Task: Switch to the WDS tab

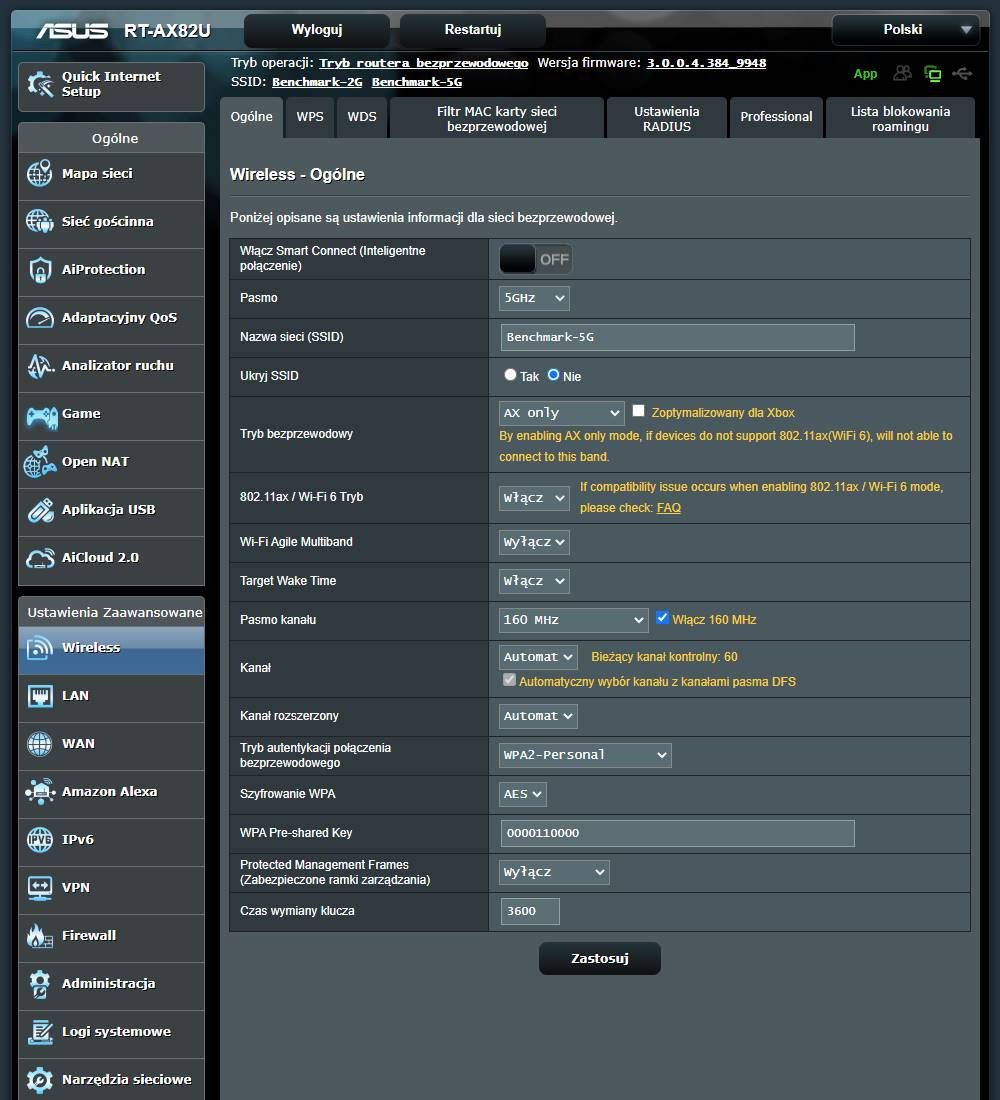Action: 362,117
